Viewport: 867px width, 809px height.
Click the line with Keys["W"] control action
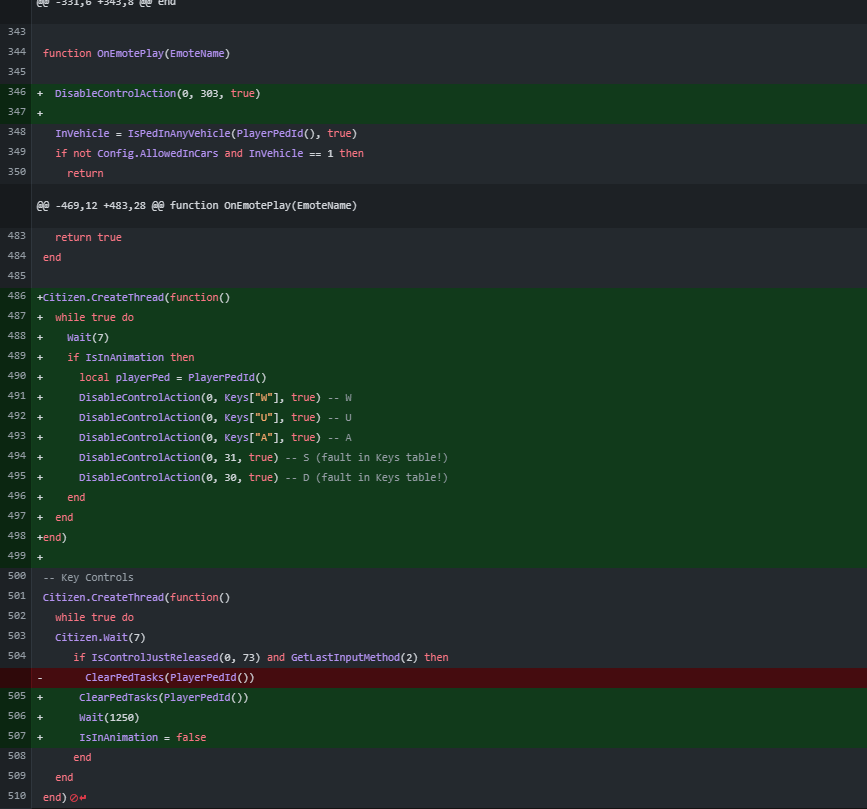(215, 397)
